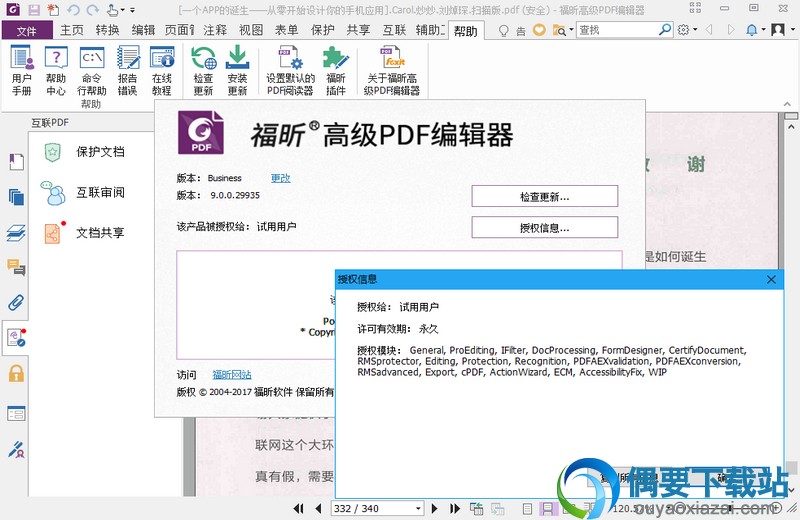800x520 pixels.
Task: Open the bookmarks panel in the sidebar
Action: tap(16, 162)
